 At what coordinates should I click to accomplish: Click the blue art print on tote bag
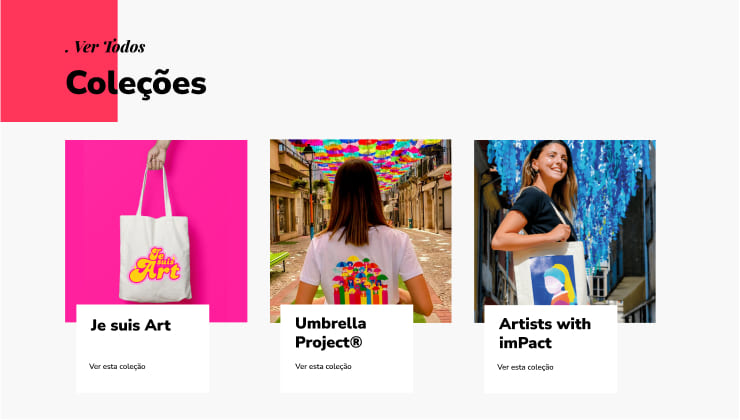553,280
